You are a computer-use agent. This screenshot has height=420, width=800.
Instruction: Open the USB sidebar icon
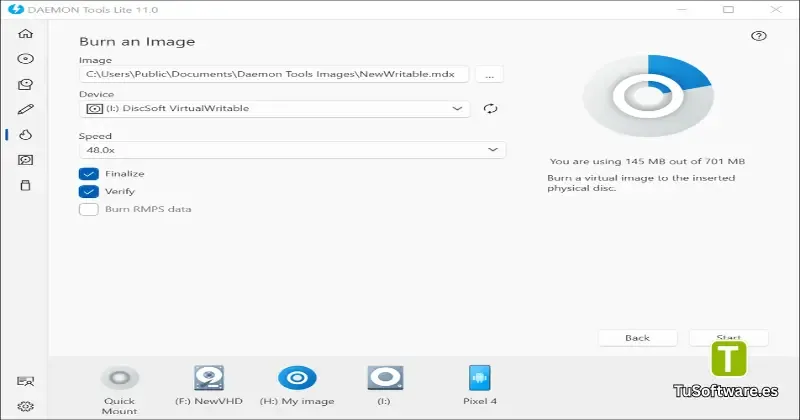(26, 185)
